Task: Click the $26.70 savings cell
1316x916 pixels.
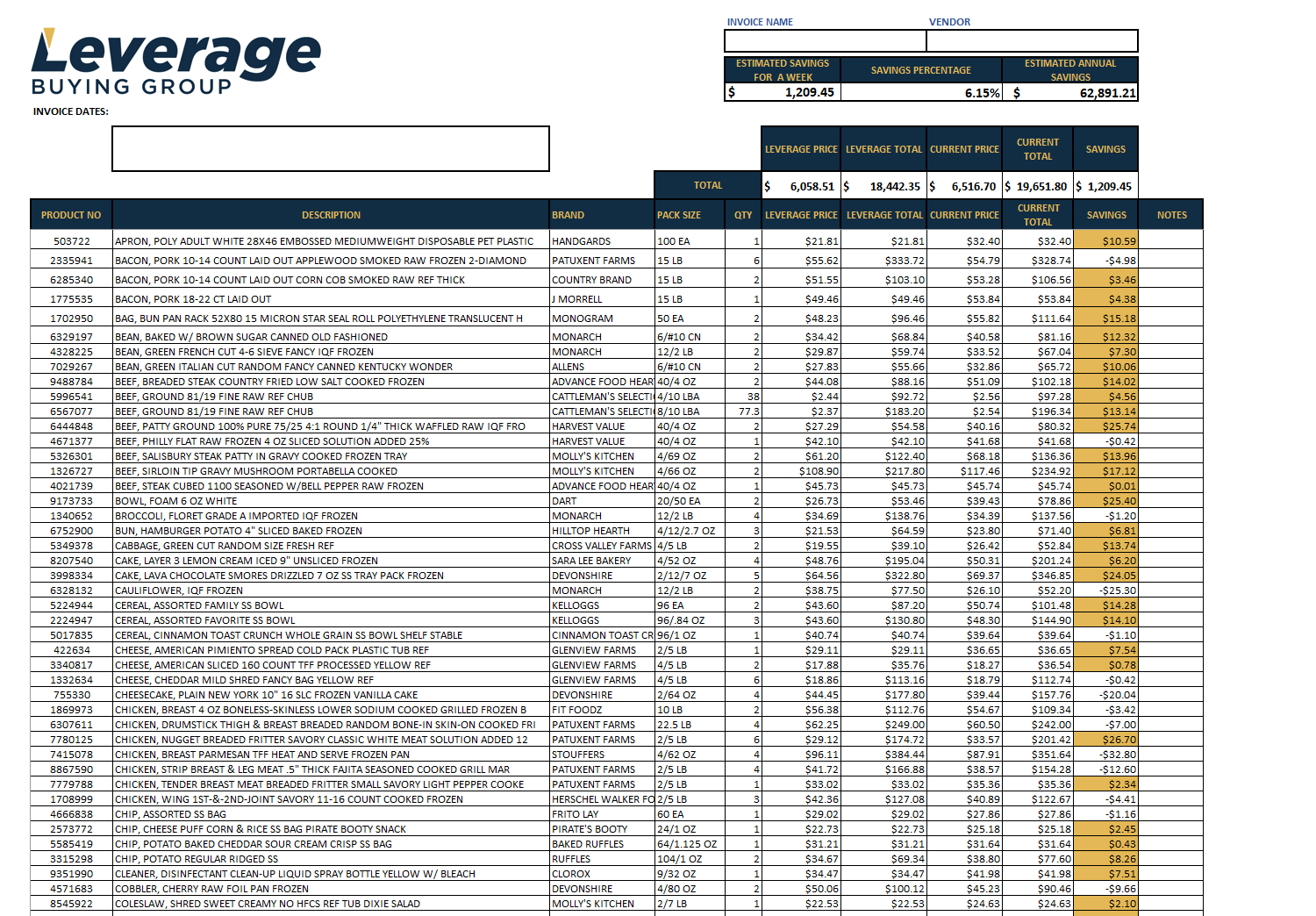Action: (x=1106, y=740)
